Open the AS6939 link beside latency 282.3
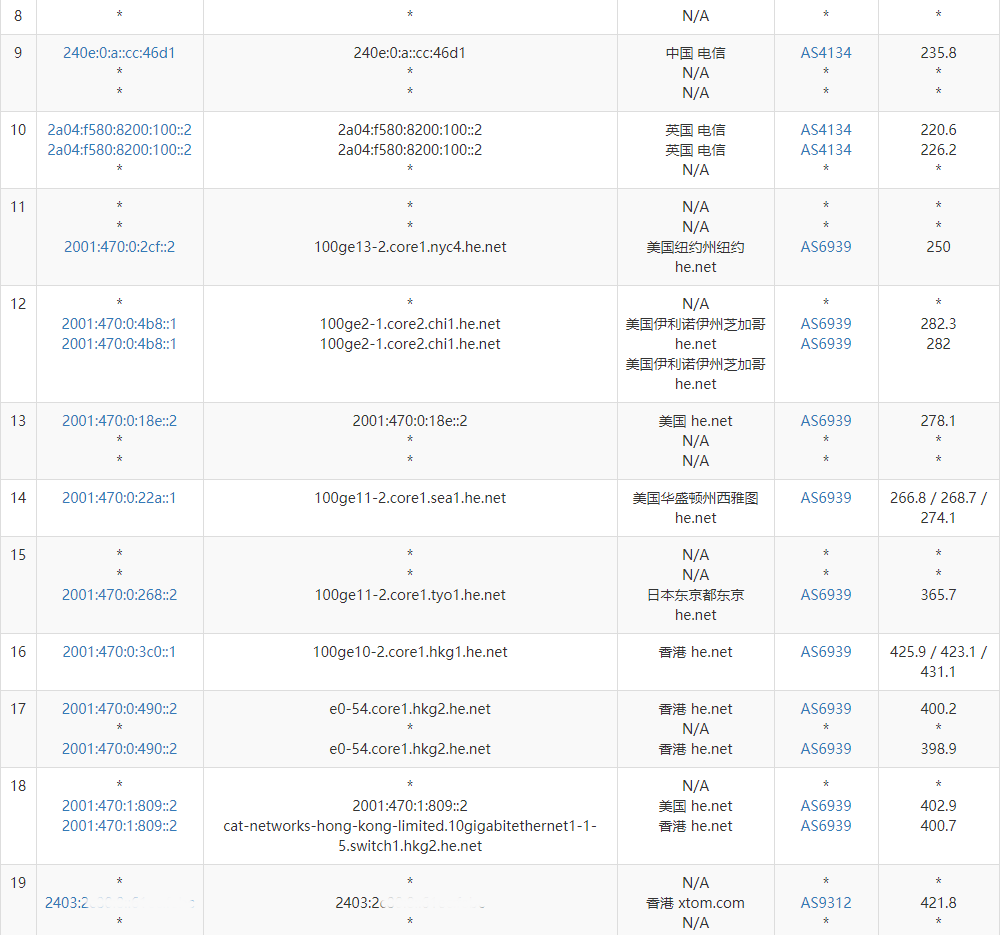The width and height of the screenshot is (1000, 935). point(826,324)
